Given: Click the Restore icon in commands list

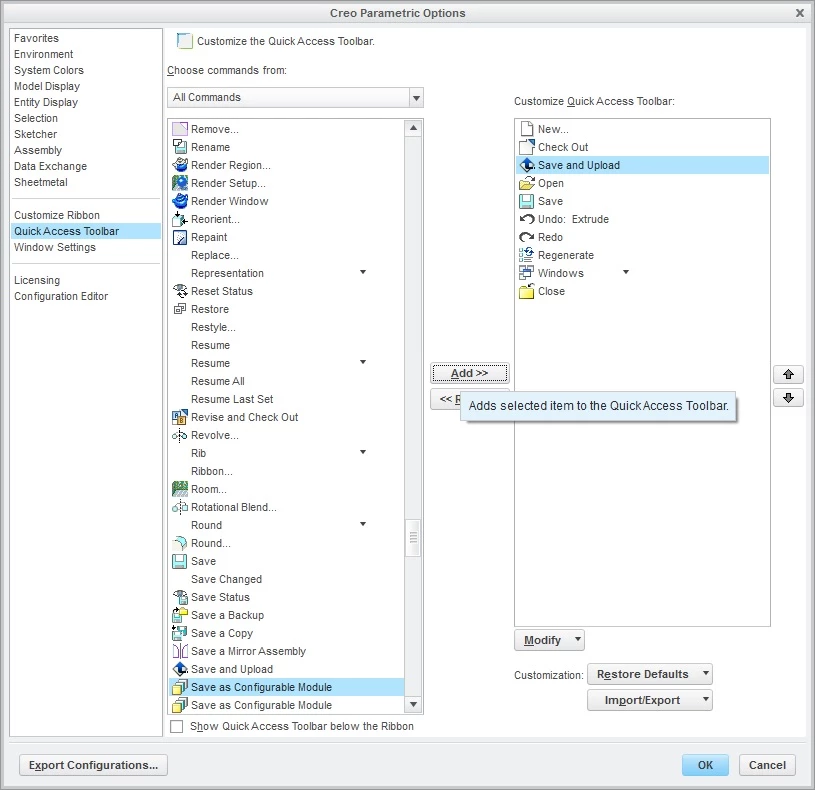Looking at the screenshot, I should (x=179, y=309).
